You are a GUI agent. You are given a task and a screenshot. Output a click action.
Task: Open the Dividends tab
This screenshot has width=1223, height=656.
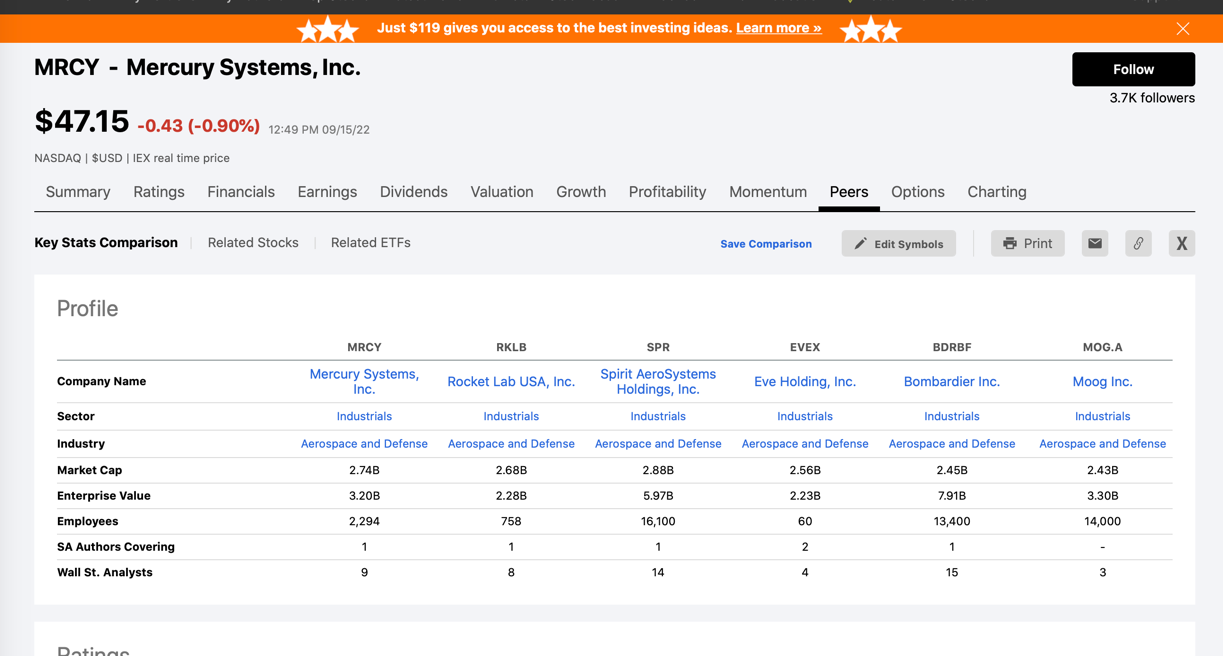tap(413, 191)
